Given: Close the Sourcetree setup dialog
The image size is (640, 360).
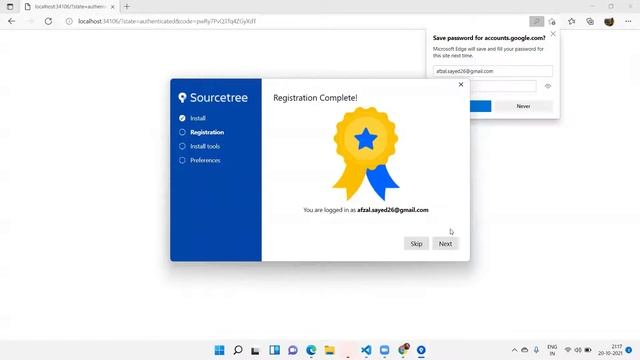Looking at the screenshot, I should tap(461, 84).
